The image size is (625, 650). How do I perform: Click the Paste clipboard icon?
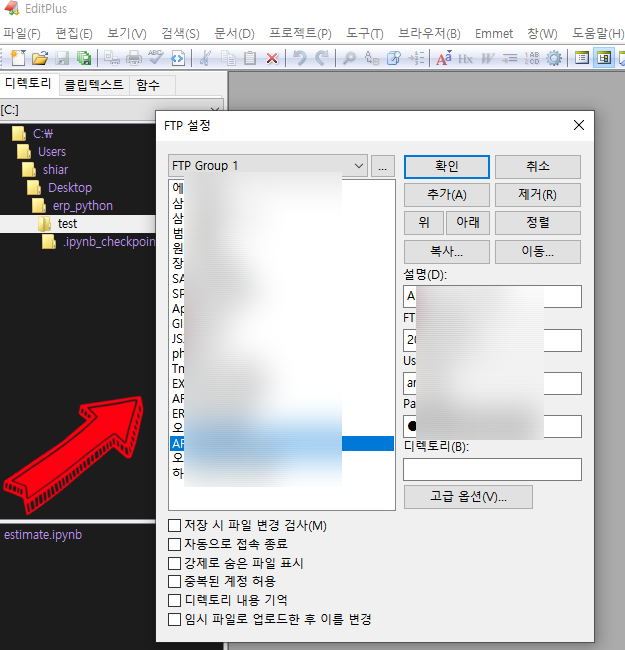tap(250, 58)
